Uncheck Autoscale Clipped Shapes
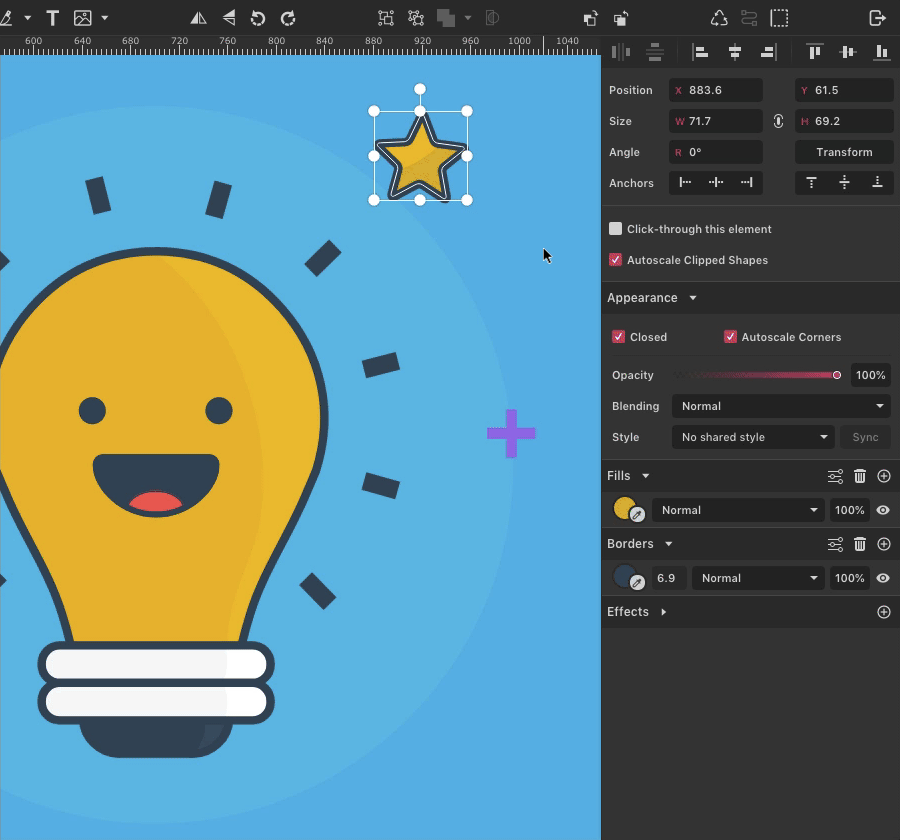Screen dimensions: 900x840 click(x=617, y=260)
